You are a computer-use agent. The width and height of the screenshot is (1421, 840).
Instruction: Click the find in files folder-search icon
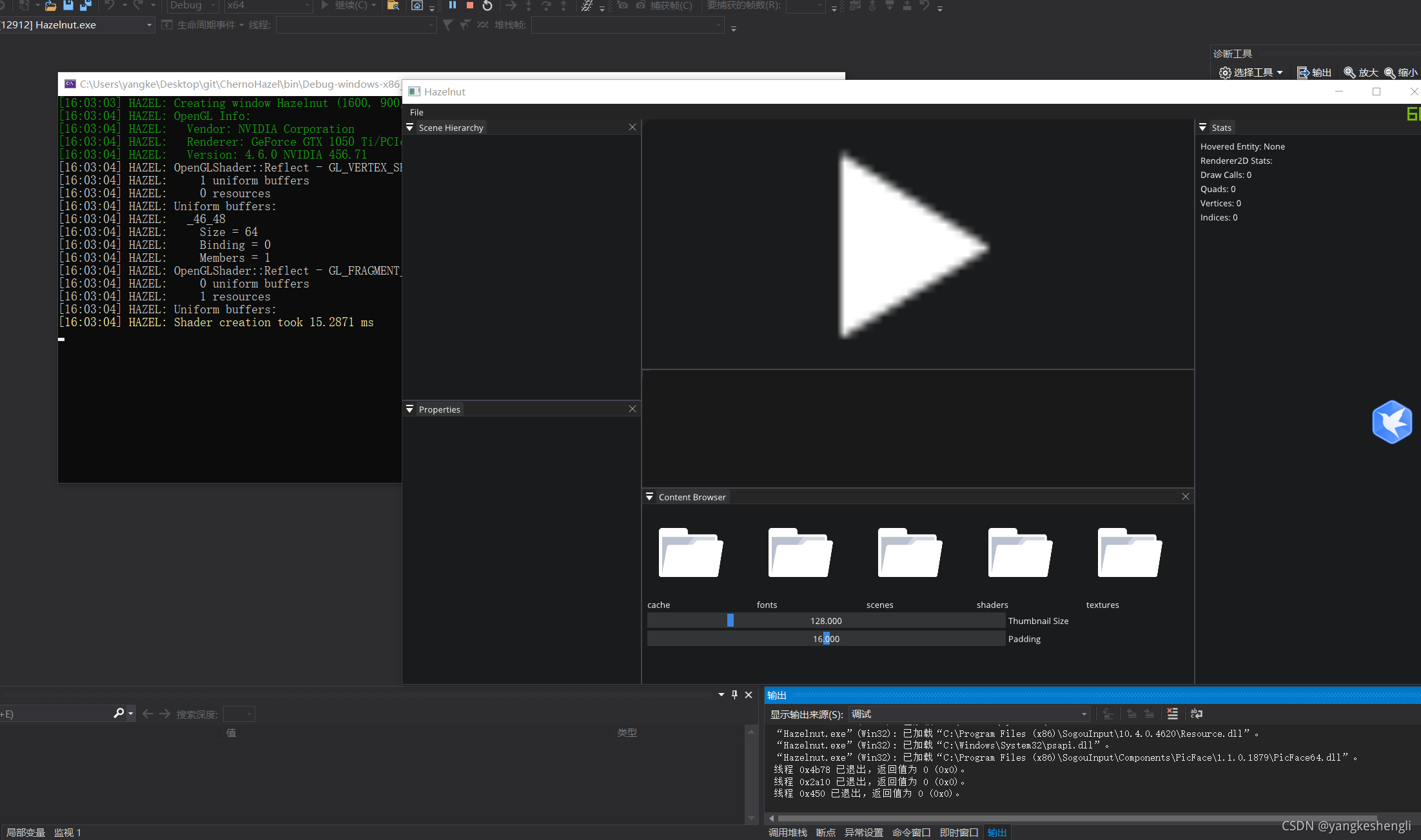point(393,5)
